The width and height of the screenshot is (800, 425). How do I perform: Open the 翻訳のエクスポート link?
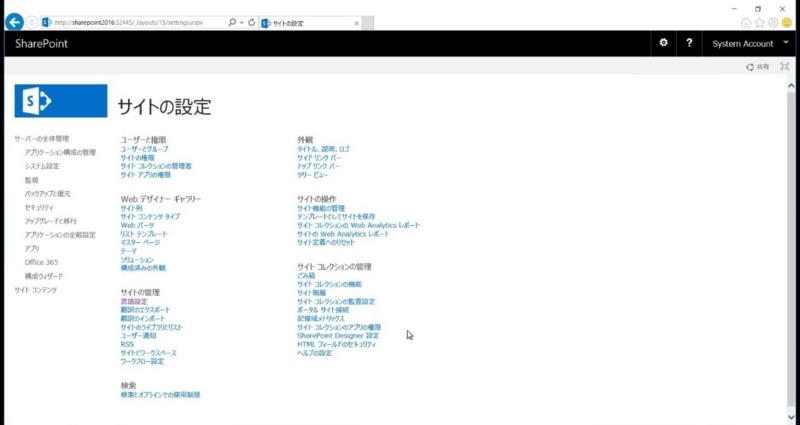coord(145,310)
